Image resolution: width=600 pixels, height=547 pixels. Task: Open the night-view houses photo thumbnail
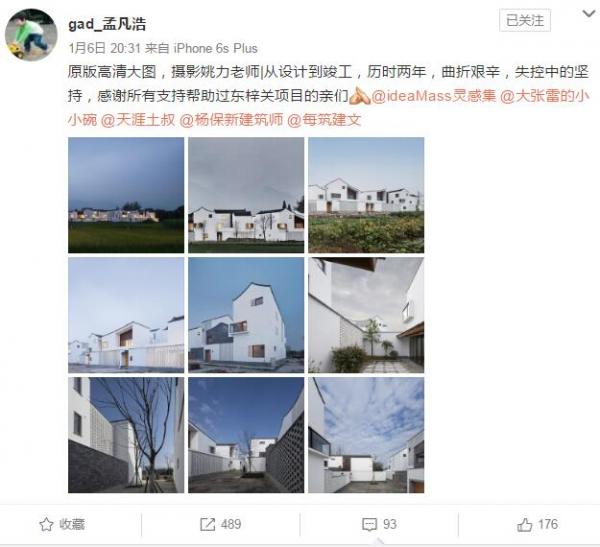(x=126, y=195)
